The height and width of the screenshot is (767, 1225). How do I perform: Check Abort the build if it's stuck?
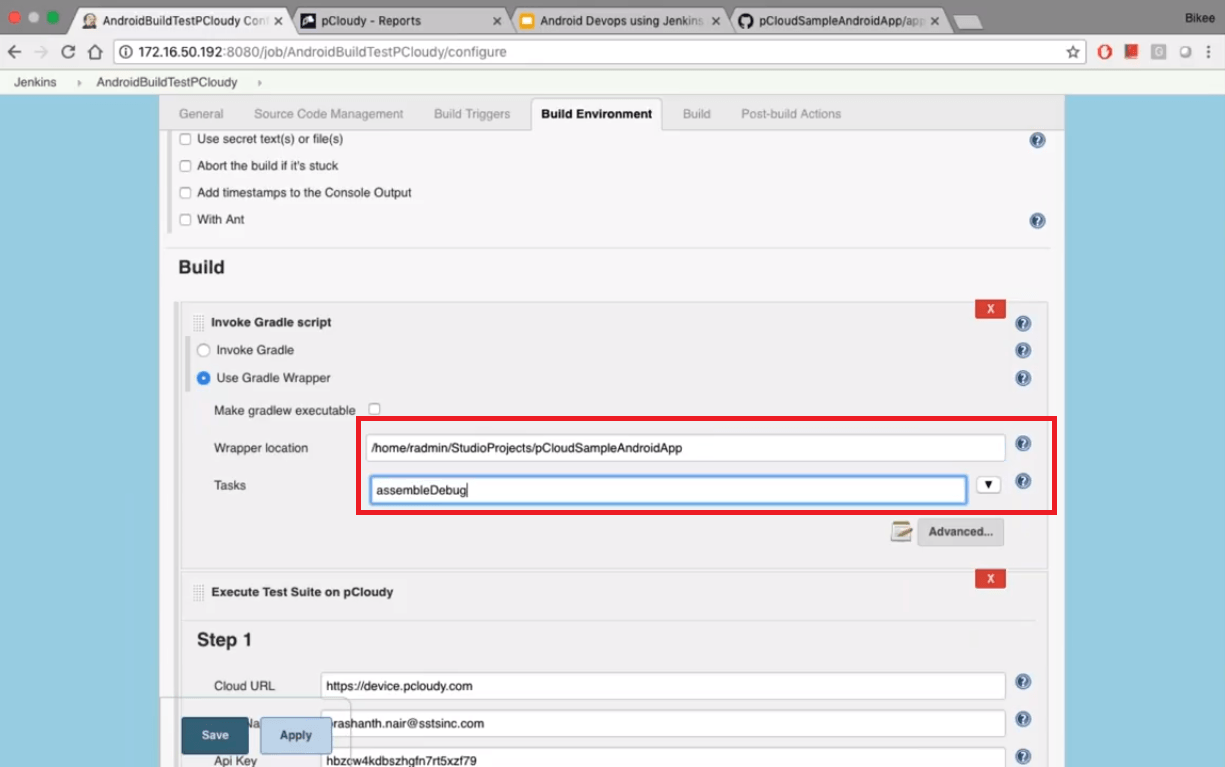(185, 166)
